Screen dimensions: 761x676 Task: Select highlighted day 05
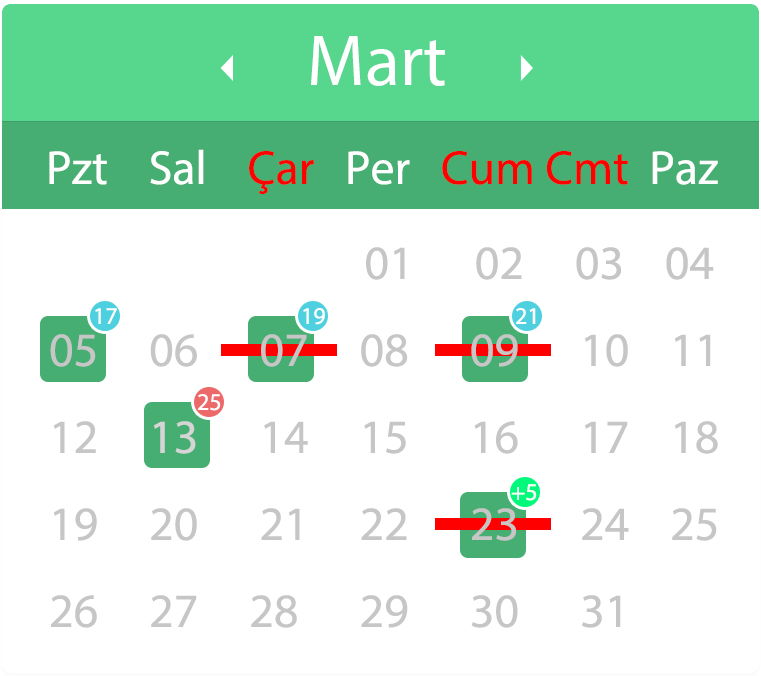point(73,350)
